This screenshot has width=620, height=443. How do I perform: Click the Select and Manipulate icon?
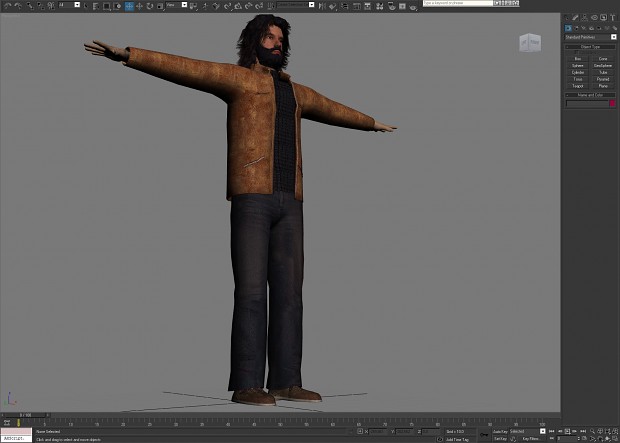click(205, 6)
